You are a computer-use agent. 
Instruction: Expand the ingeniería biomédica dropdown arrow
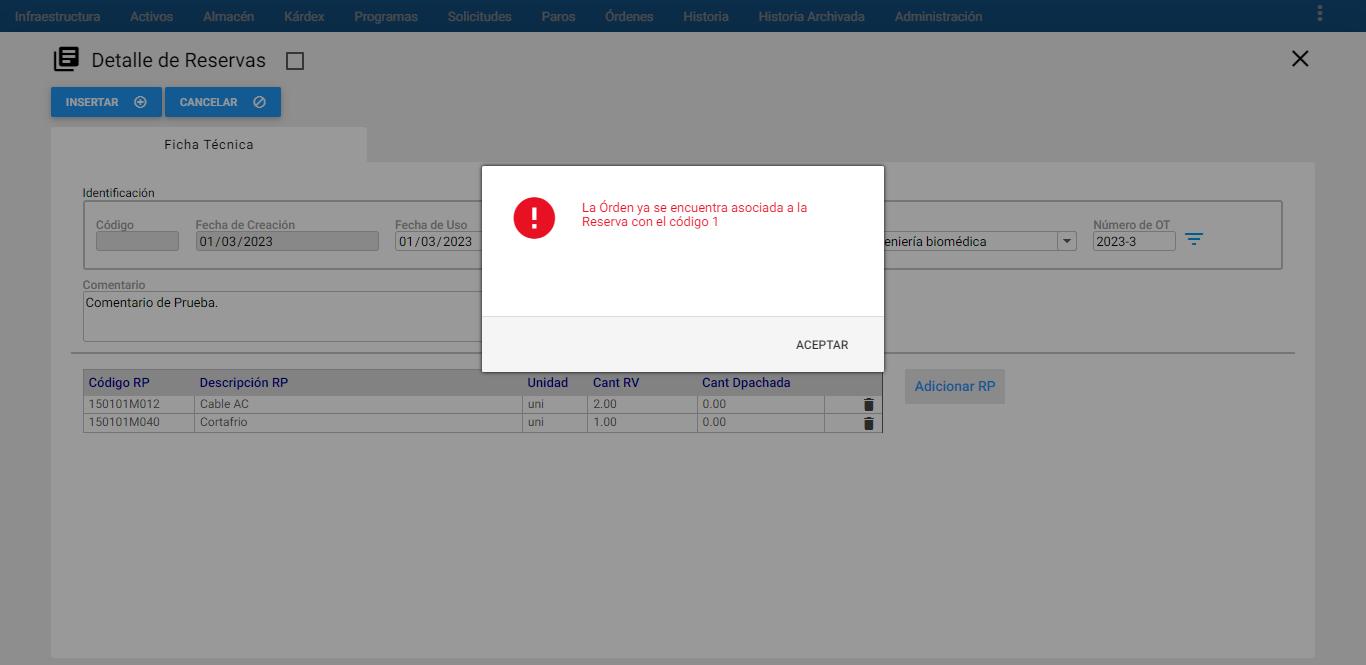pyautogui.click(x=1067, y=241)
